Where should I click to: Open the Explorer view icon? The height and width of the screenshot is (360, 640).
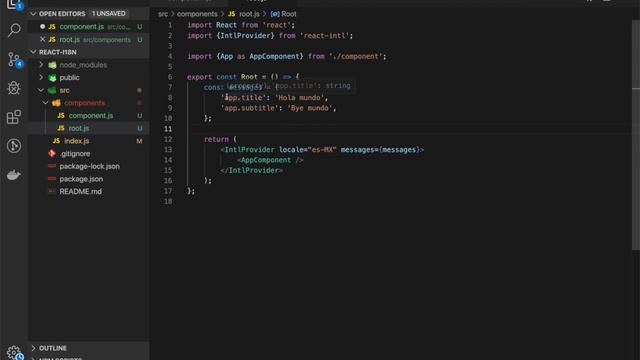coord(14,4)
